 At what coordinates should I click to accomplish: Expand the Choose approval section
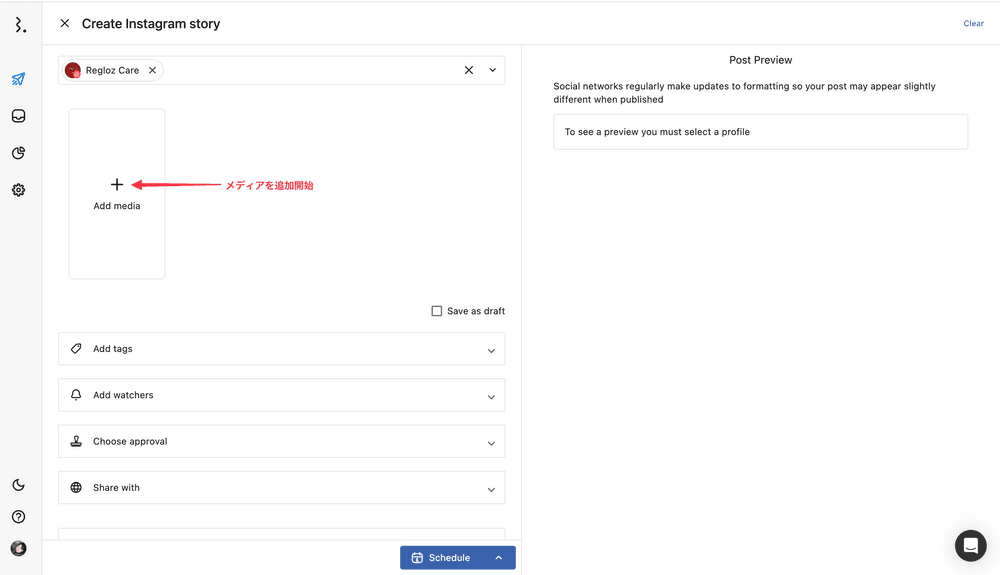pyautogui.click(x=281, y=441)
